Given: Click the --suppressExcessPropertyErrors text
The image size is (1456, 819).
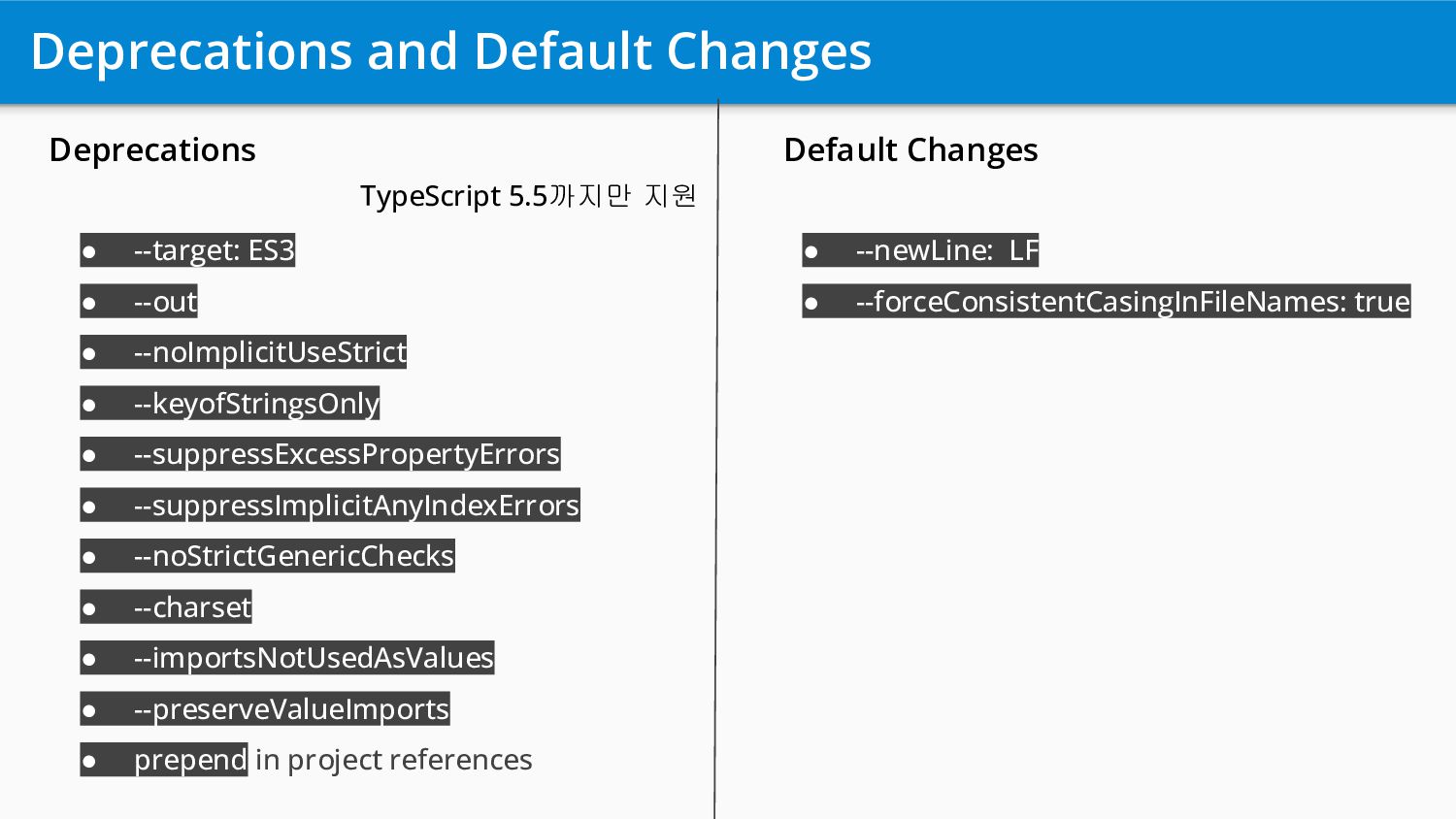Looking at the screenshot, I should click(x=320, y=454).
